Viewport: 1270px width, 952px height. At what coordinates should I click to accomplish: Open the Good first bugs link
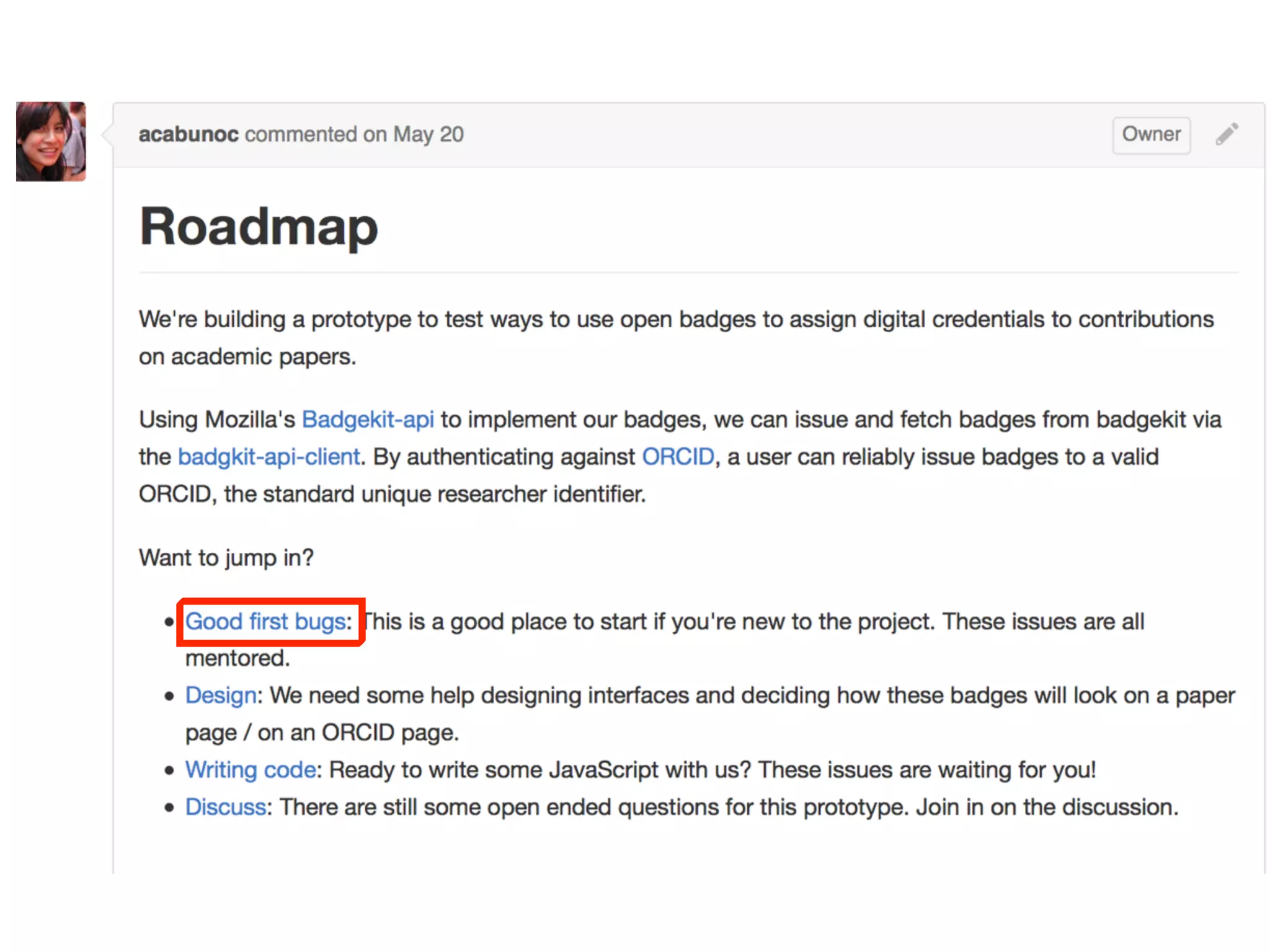click(x=265, y=621)
